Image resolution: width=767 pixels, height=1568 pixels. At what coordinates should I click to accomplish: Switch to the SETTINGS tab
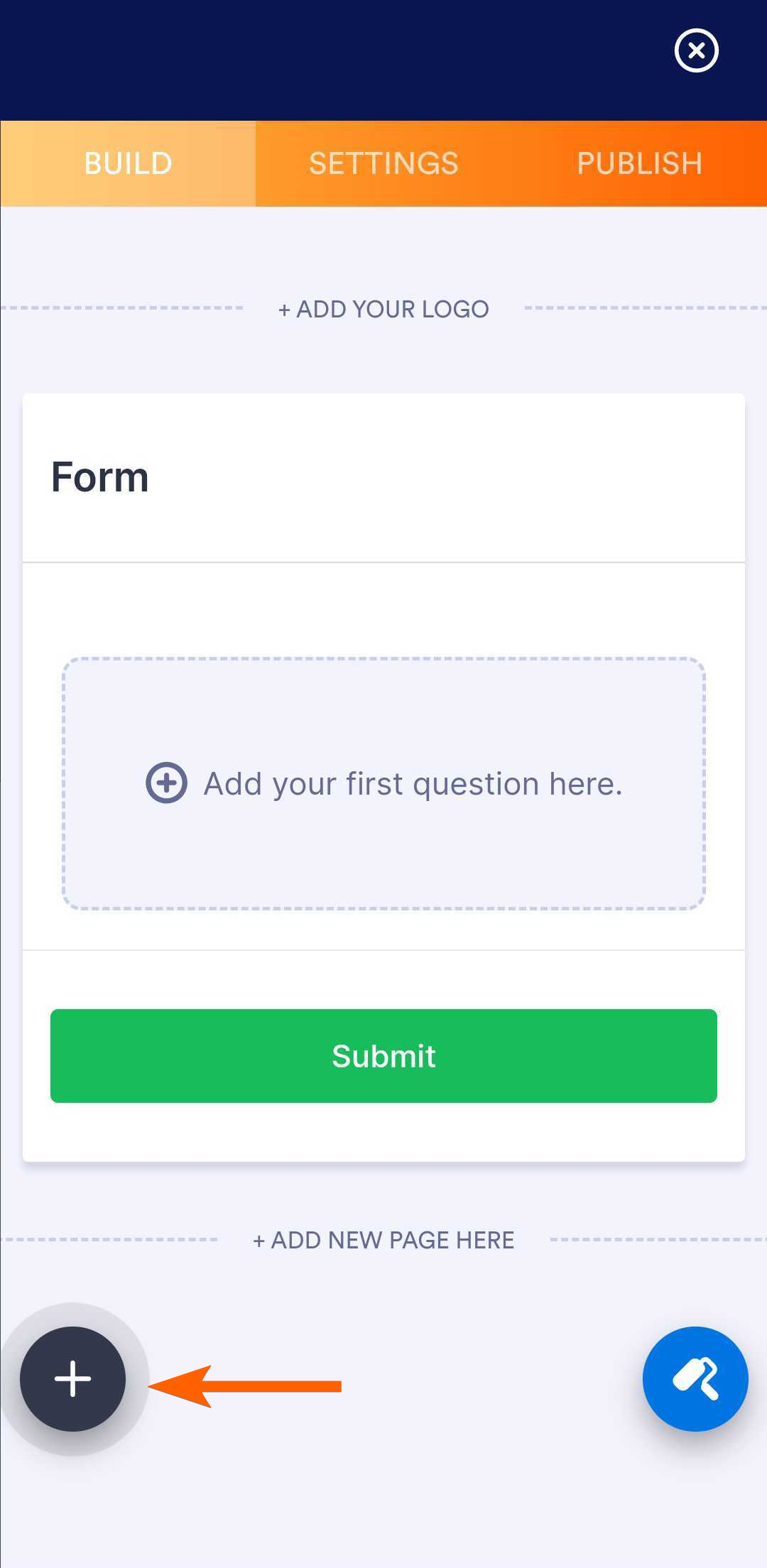(383, 163)
